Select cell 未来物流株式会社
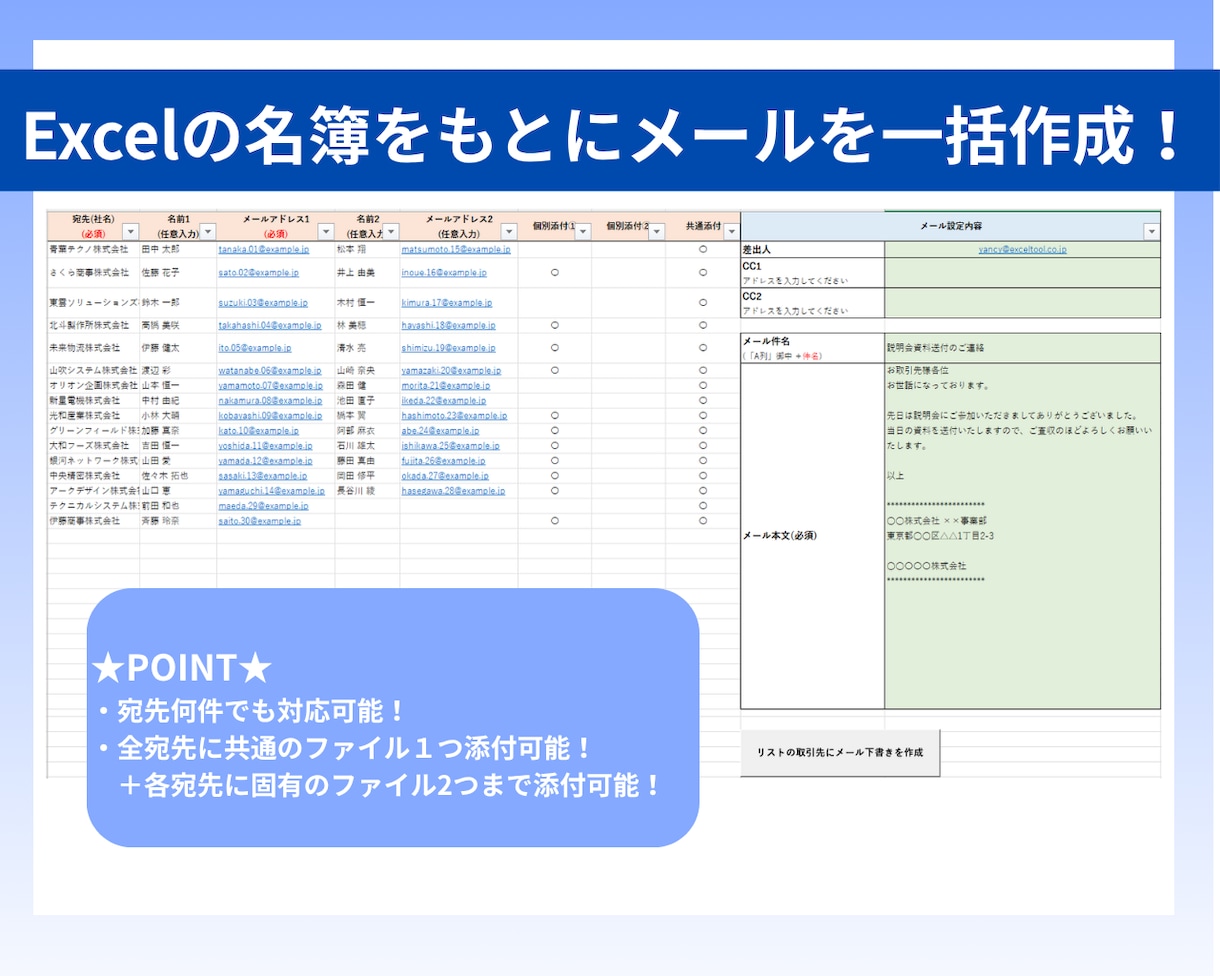1220x976 pixels. pyautogui.click(x=93, y=348)
